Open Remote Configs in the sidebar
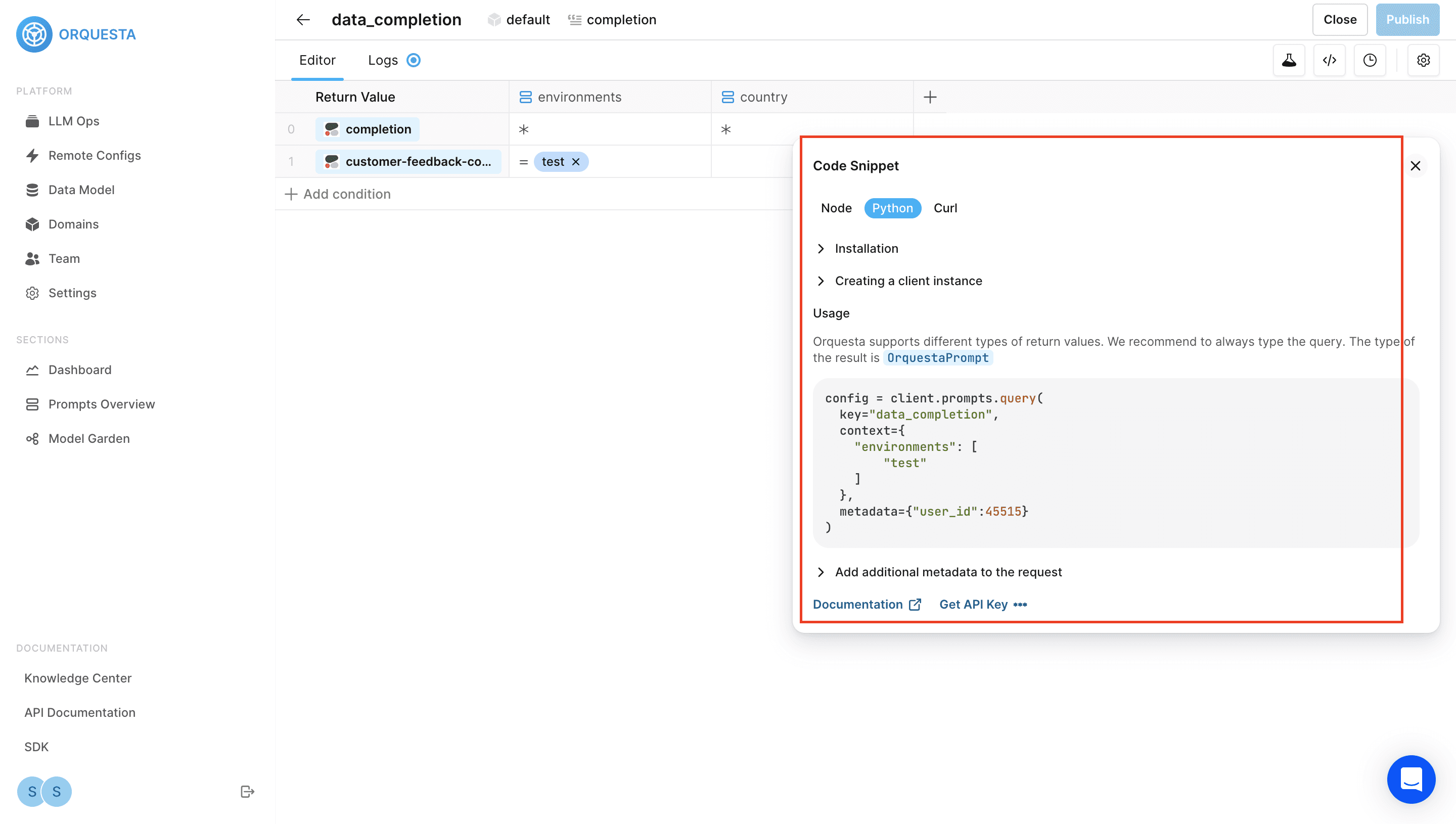The height and width of the screenshot is (824, 1456). [95, 156]
